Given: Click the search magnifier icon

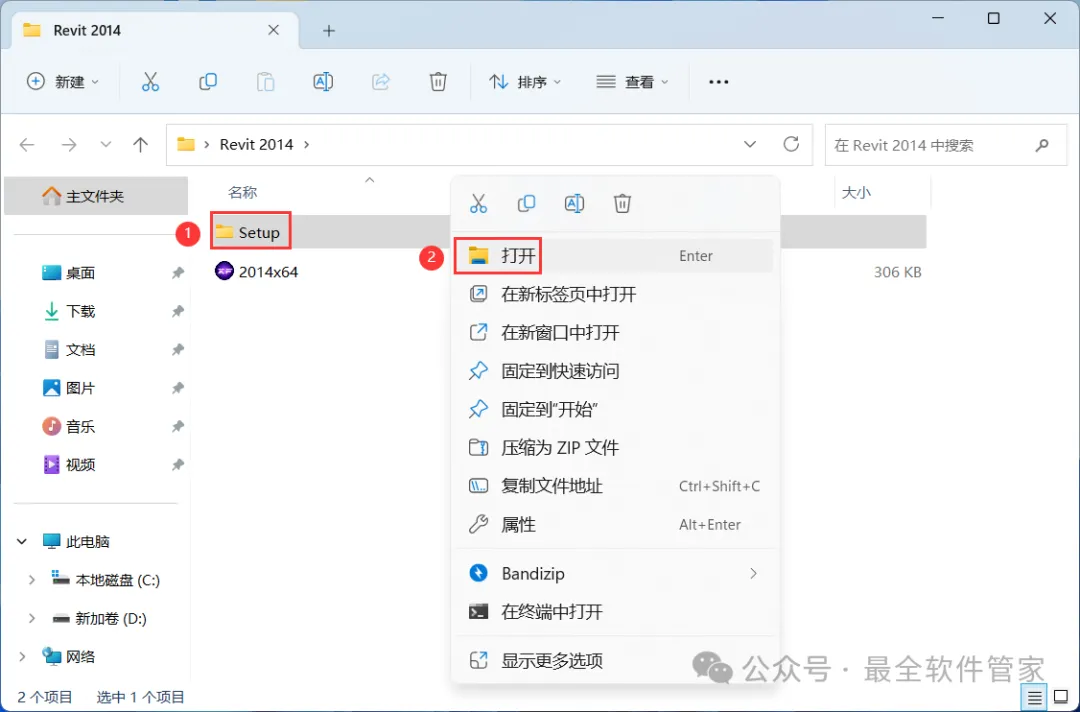Looking at the screenshot, I should pos(1041,145).
